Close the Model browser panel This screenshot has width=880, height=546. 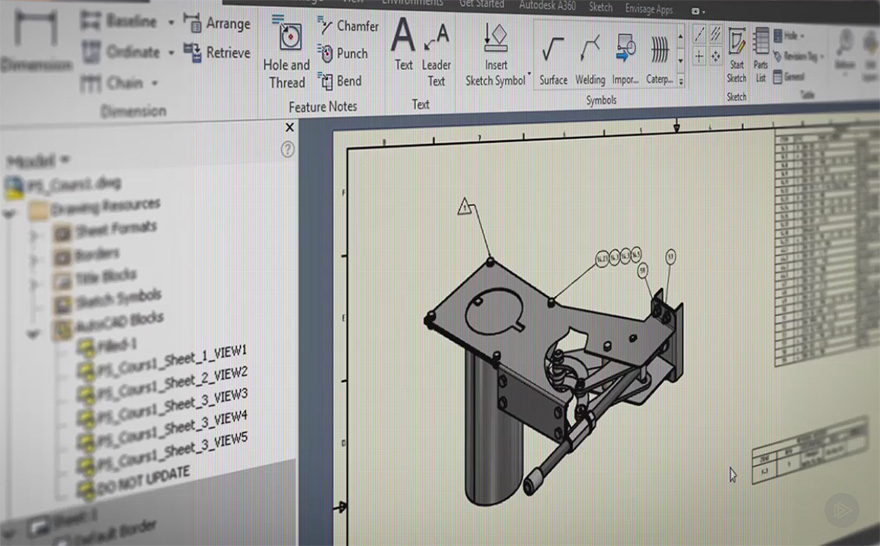pos(290,127)
